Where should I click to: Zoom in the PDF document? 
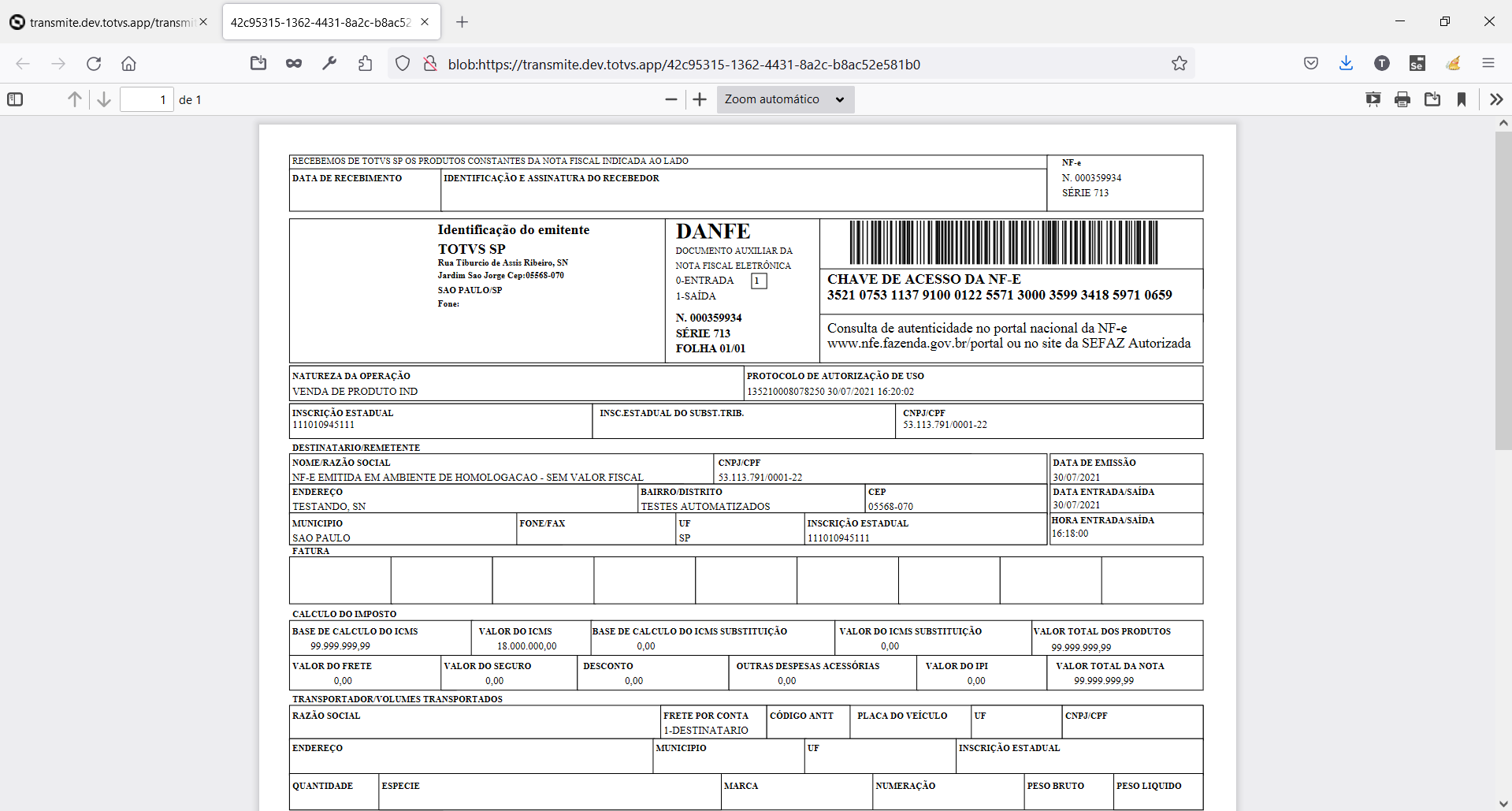point(700,99)
